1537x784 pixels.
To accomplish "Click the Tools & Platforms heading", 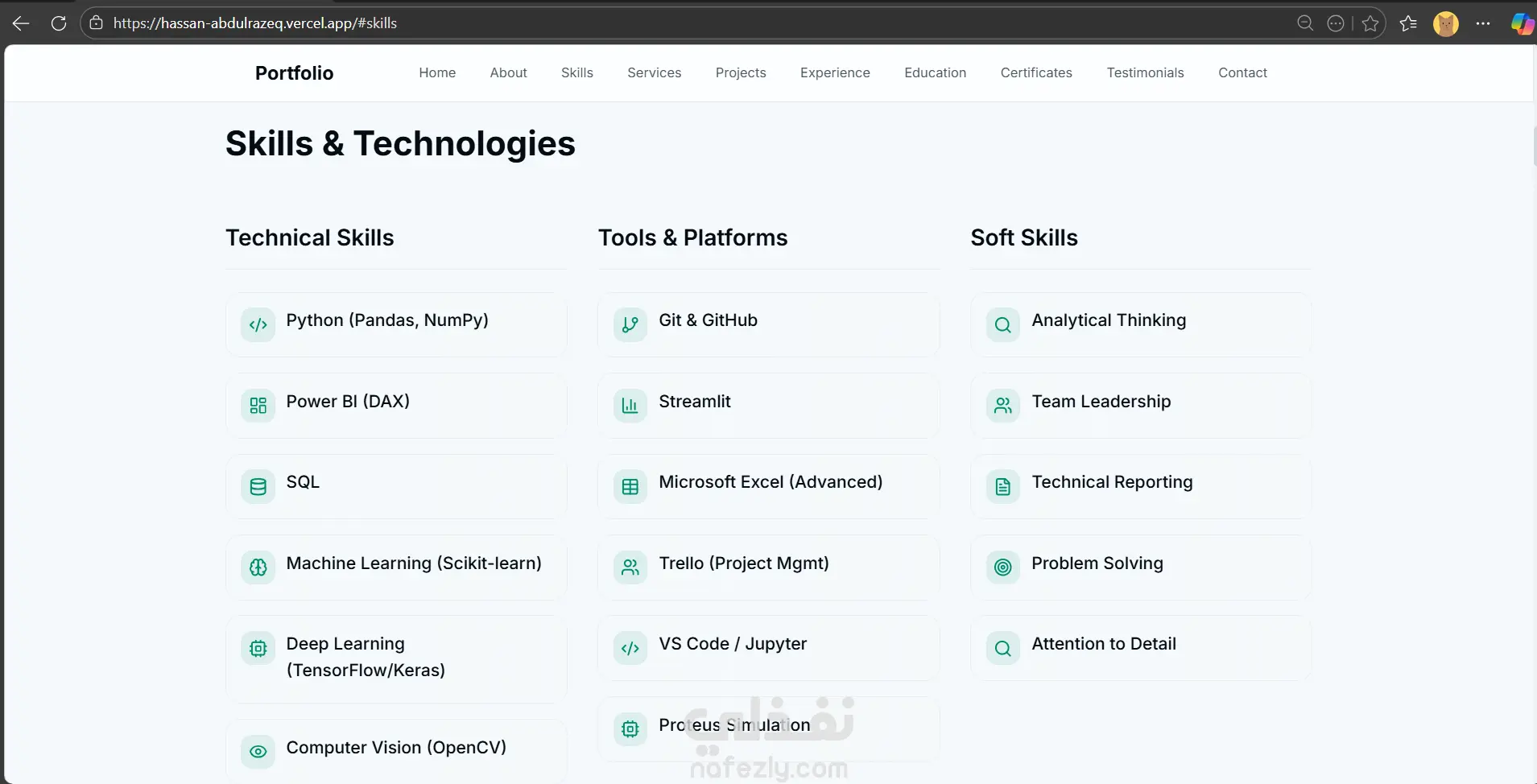I will point(692,237).
